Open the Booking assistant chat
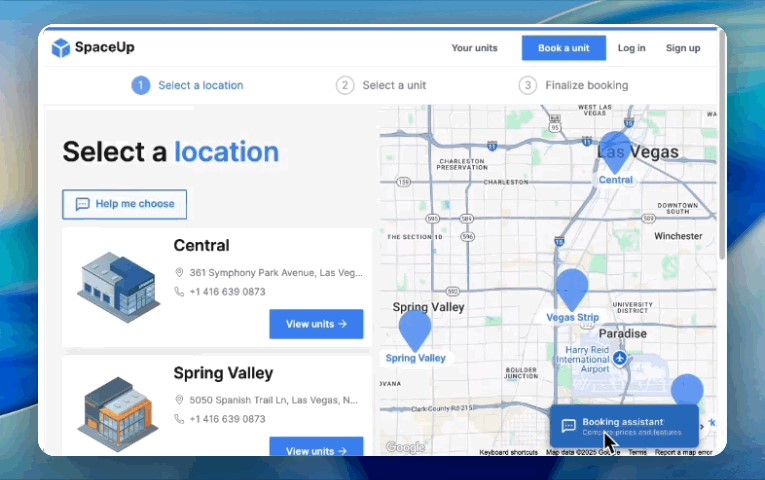Image resolution: width=765 pixels, height=480 pixels. (x=623, y=426)
